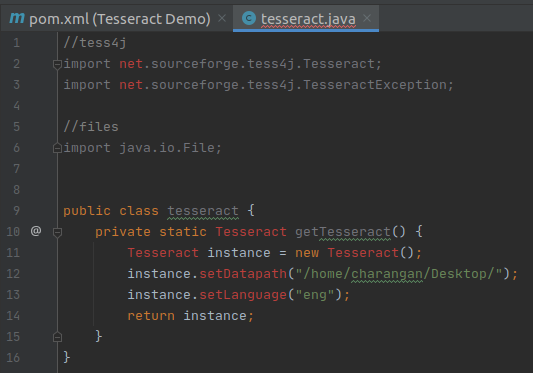Click the class name tesseract on line 9

point(203,211)
